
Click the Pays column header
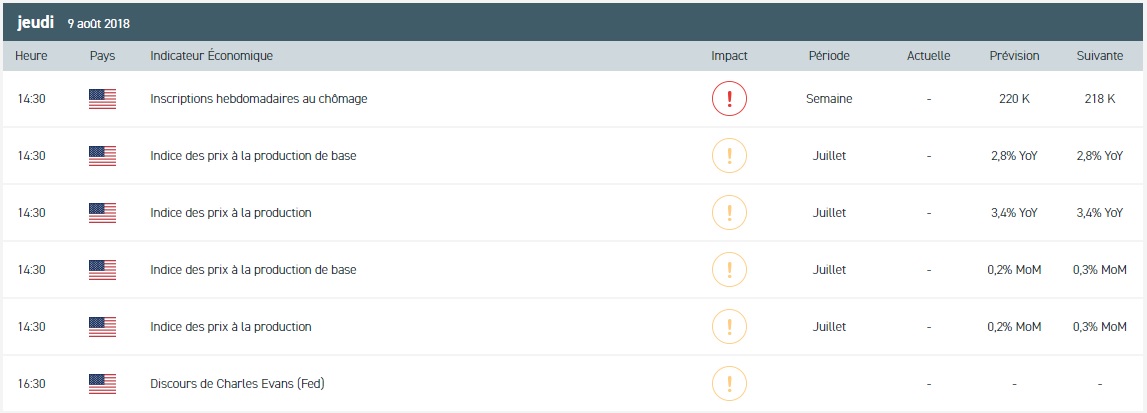[102, 56]
